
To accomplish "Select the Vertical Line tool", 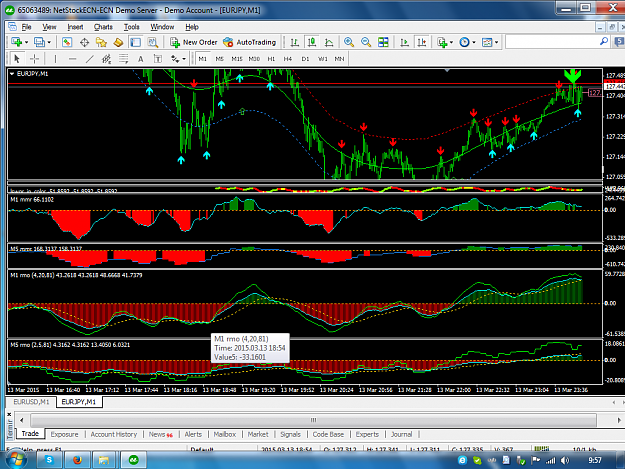I will (55, 59).
